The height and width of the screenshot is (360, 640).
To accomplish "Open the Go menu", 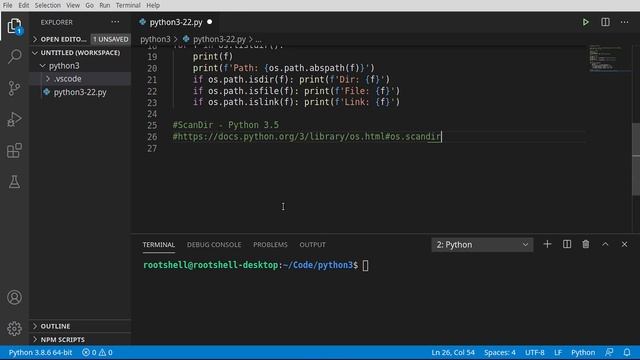I will pos(89,5).
